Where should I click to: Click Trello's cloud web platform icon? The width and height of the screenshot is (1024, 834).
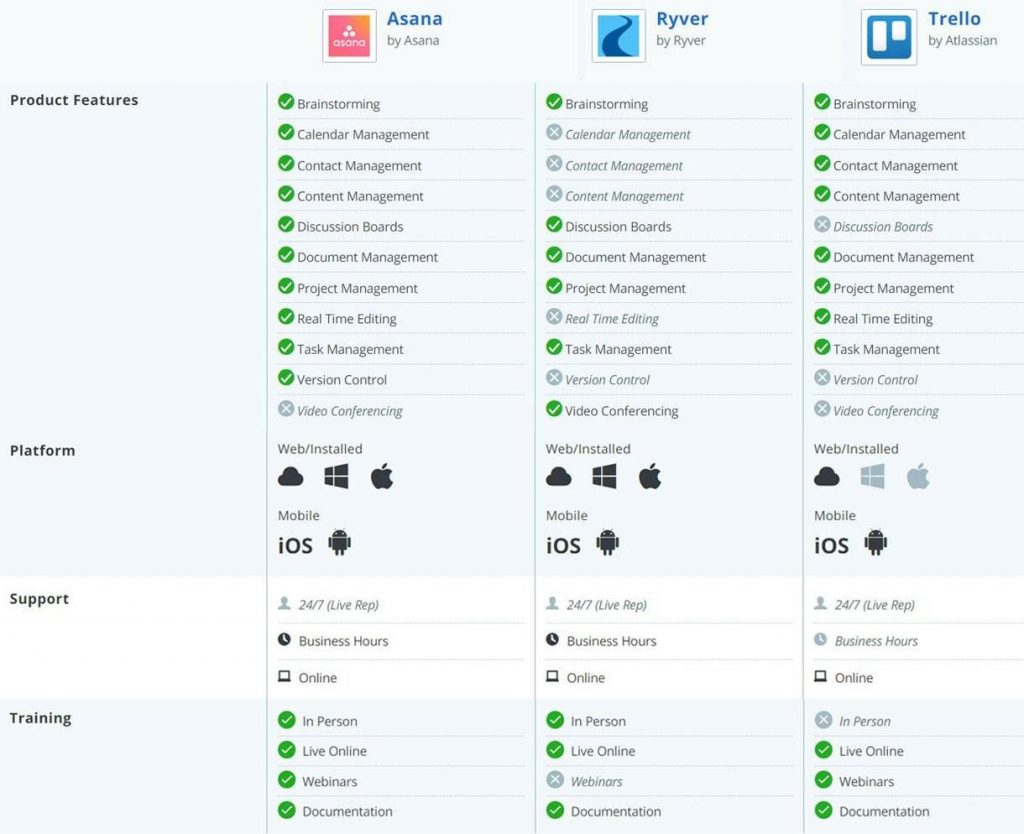point(827,477)
